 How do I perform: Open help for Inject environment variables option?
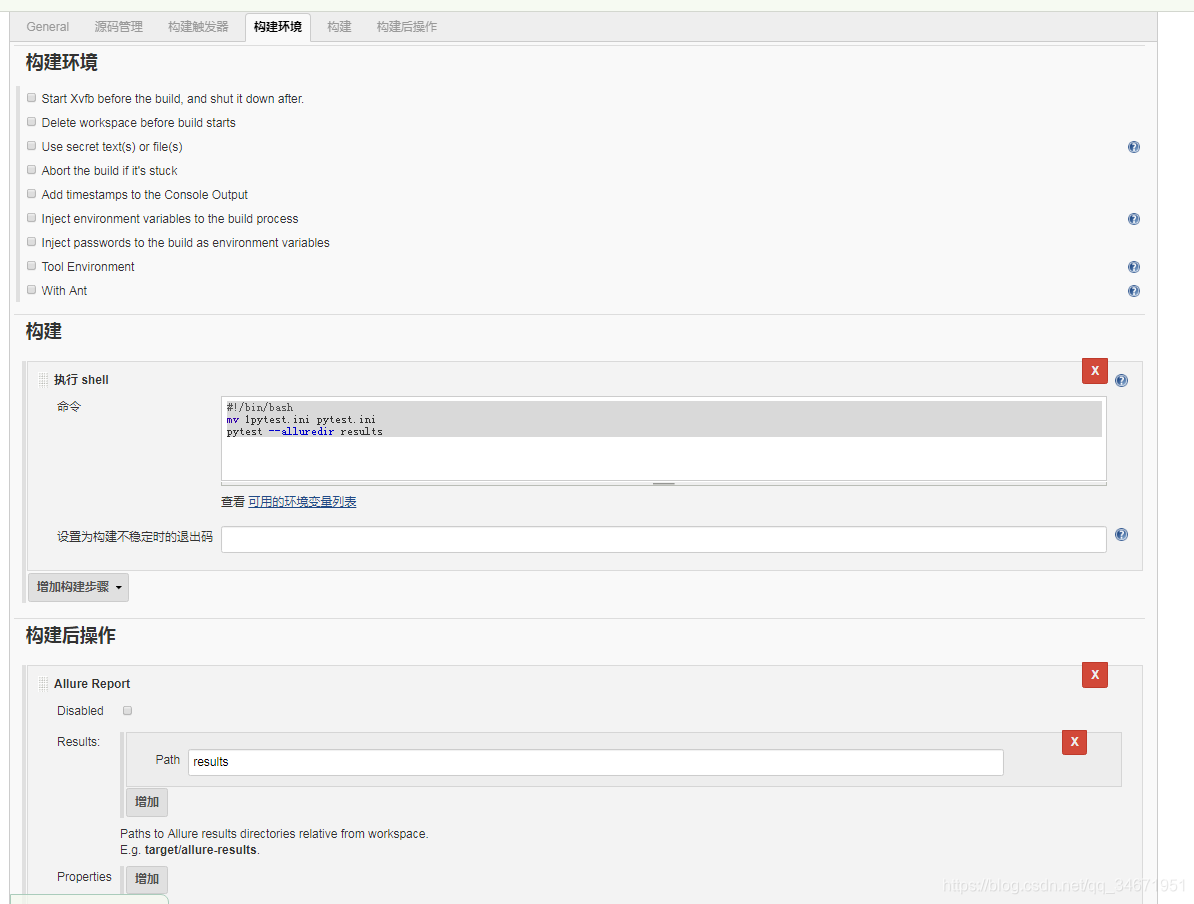(1134, 219)
